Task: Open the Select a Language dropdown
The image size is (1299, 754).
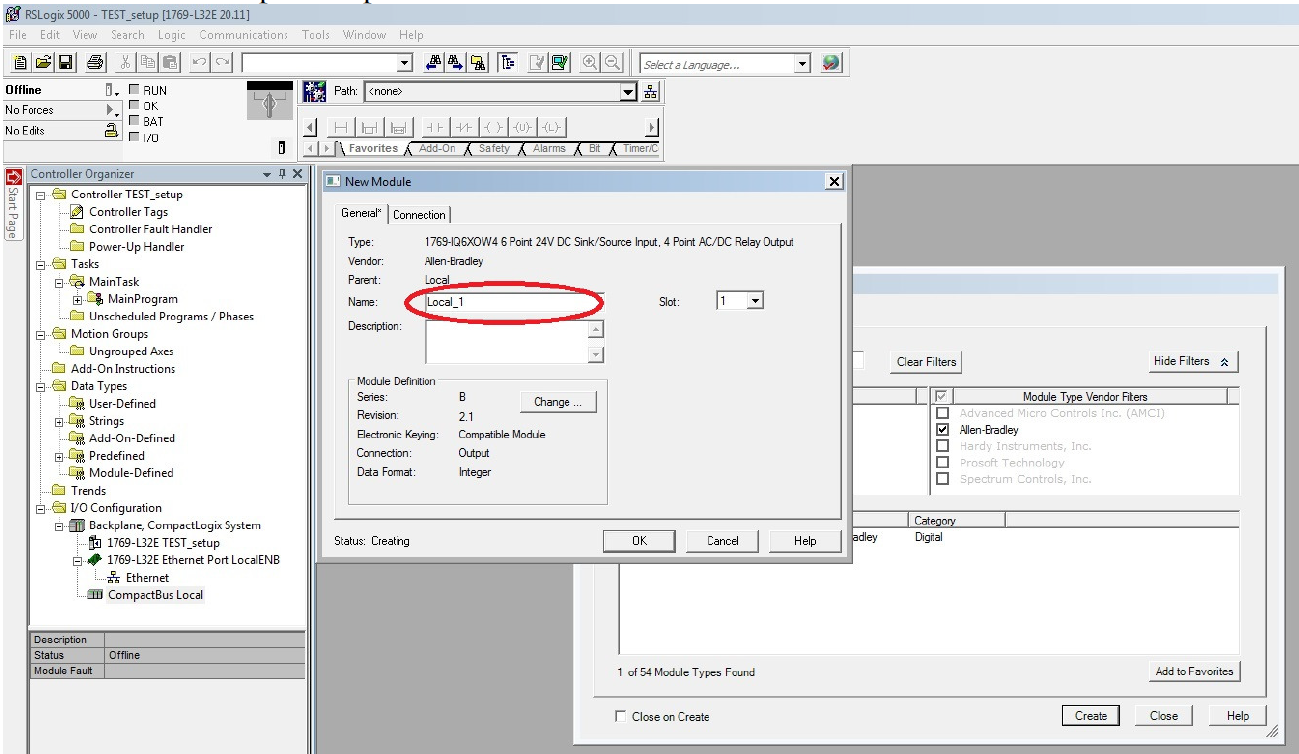Action: click(x=802, y=64)
